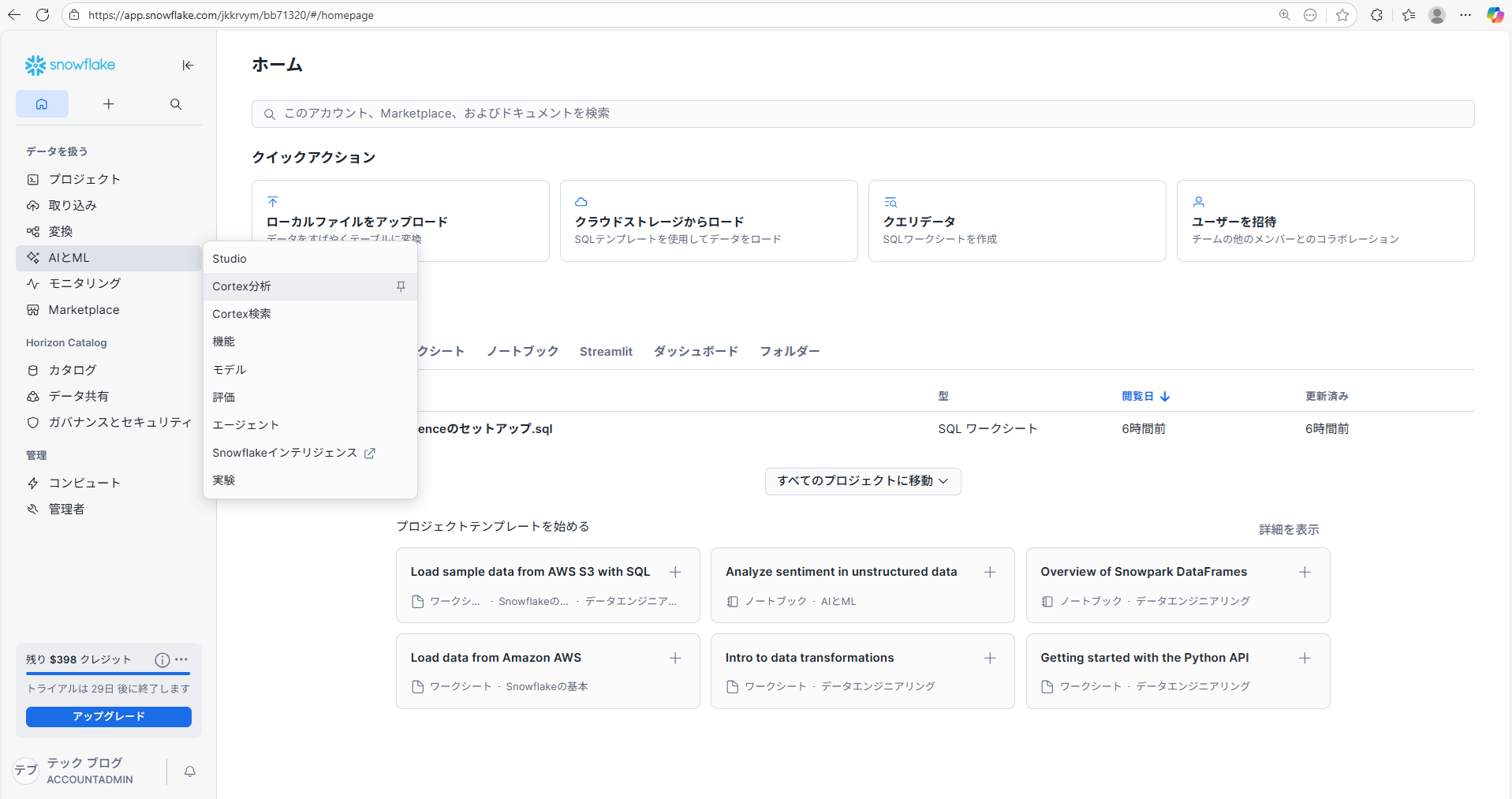Open Marketplace in the sidebar
Viewport: 1512px width, 799px height.
point(109,310)
